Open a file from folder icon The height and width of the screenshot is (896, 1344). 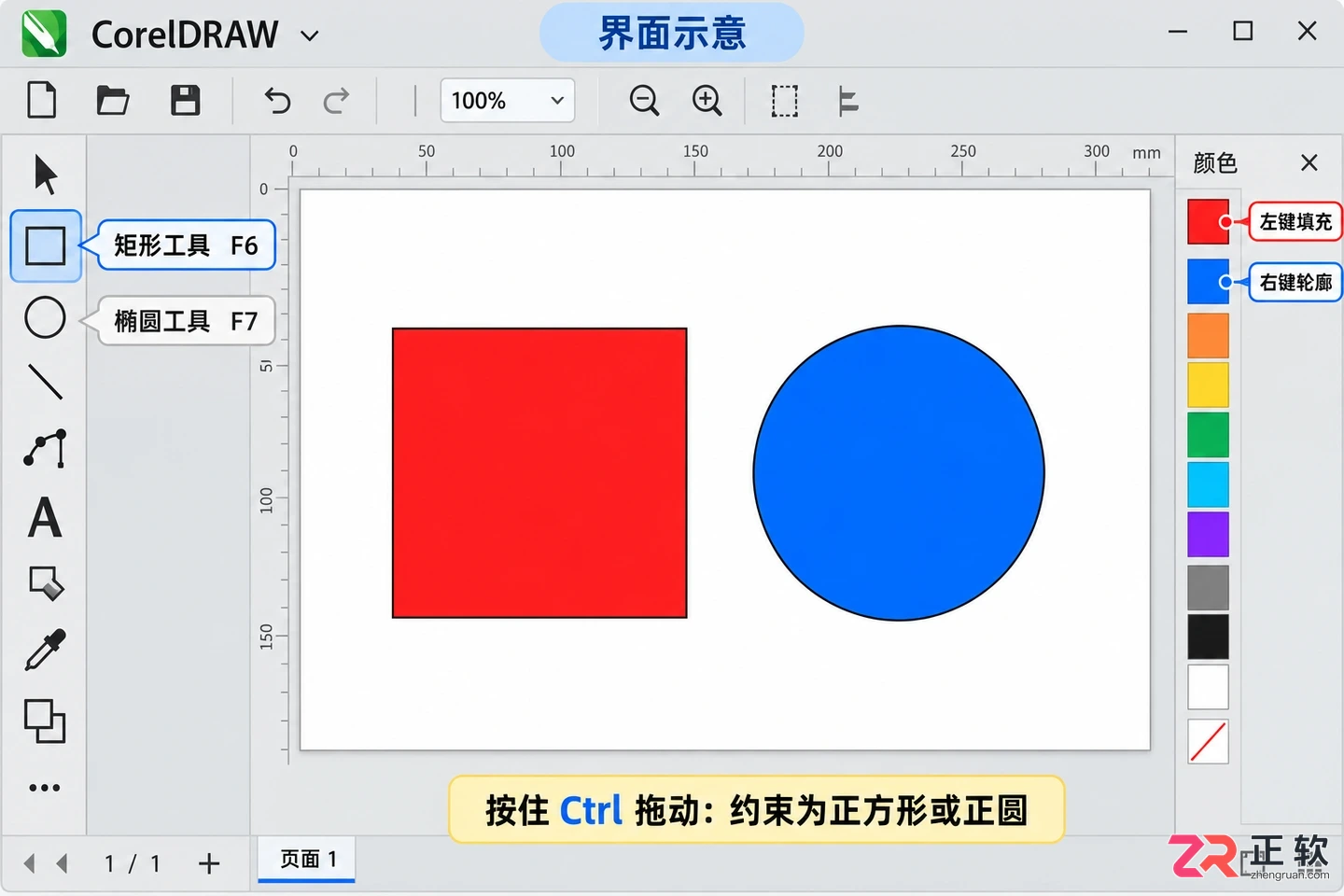pyautogui.click(x=113, y=100)
